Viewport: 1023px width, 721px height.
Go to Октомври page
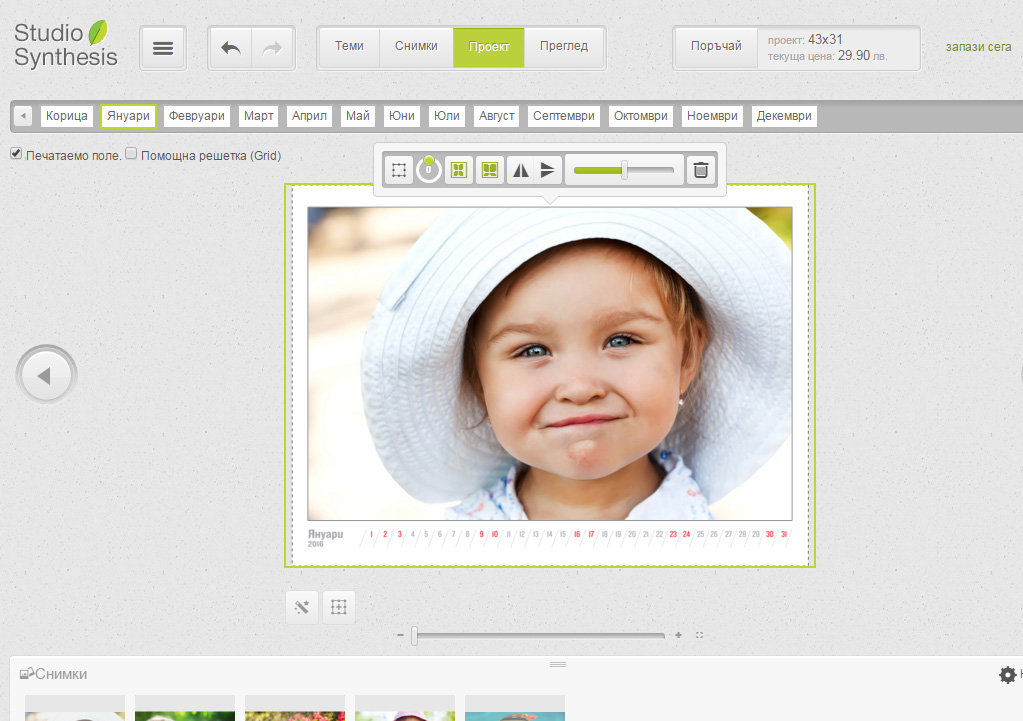641,116
